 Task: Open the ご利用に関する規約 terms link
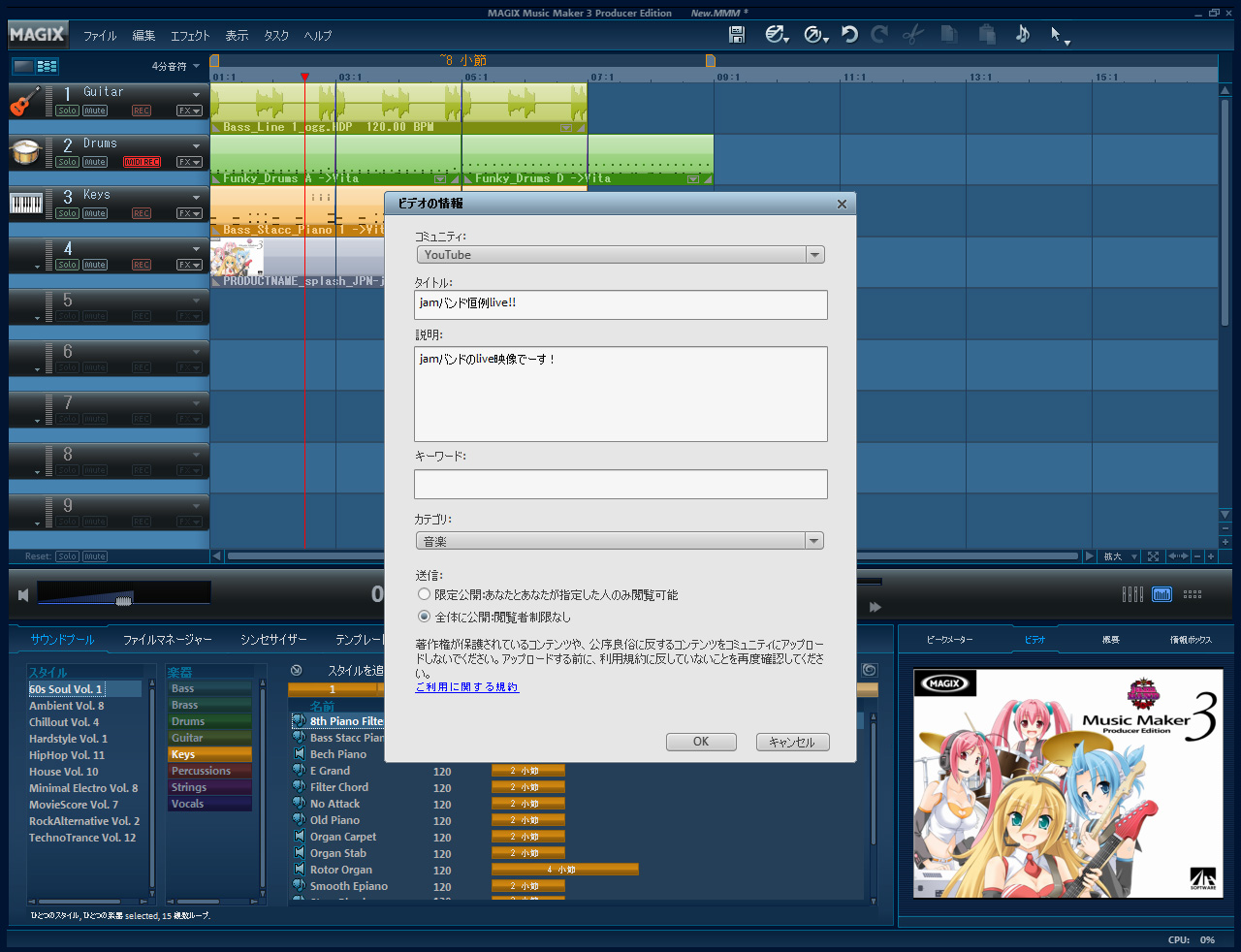coord(466,687)
